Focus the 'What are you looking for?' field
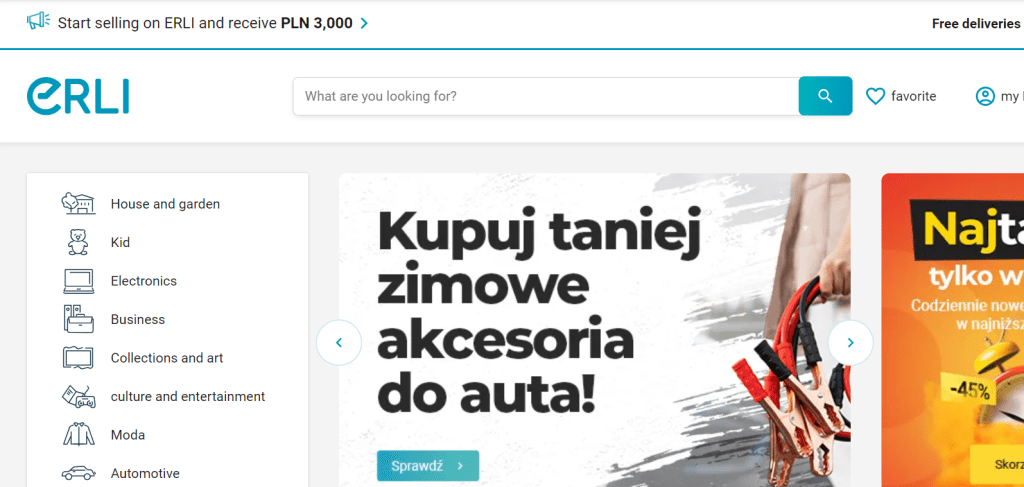 545,96
